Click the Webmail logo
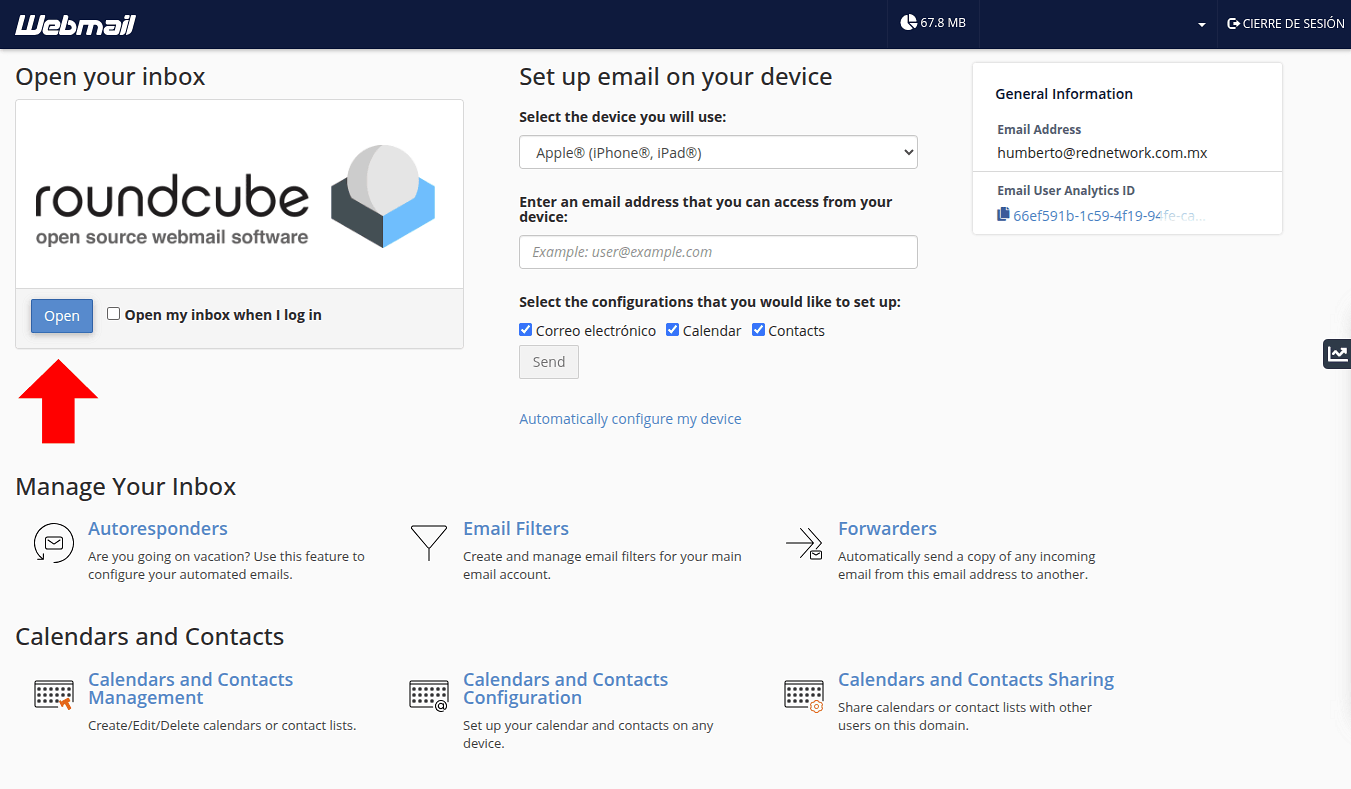The height and width of the screenshot is (789, 1351). (x=75, y=24)
